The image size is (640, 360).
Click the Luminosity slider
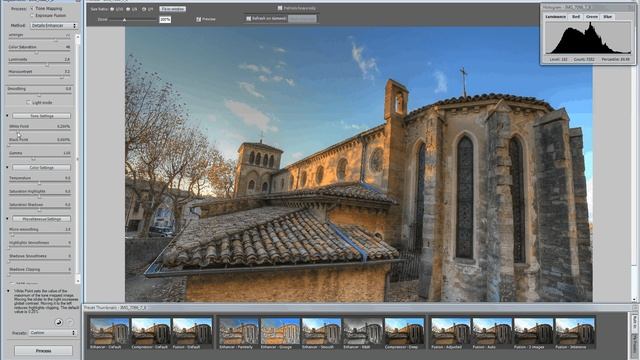click(x=39, y=64)
